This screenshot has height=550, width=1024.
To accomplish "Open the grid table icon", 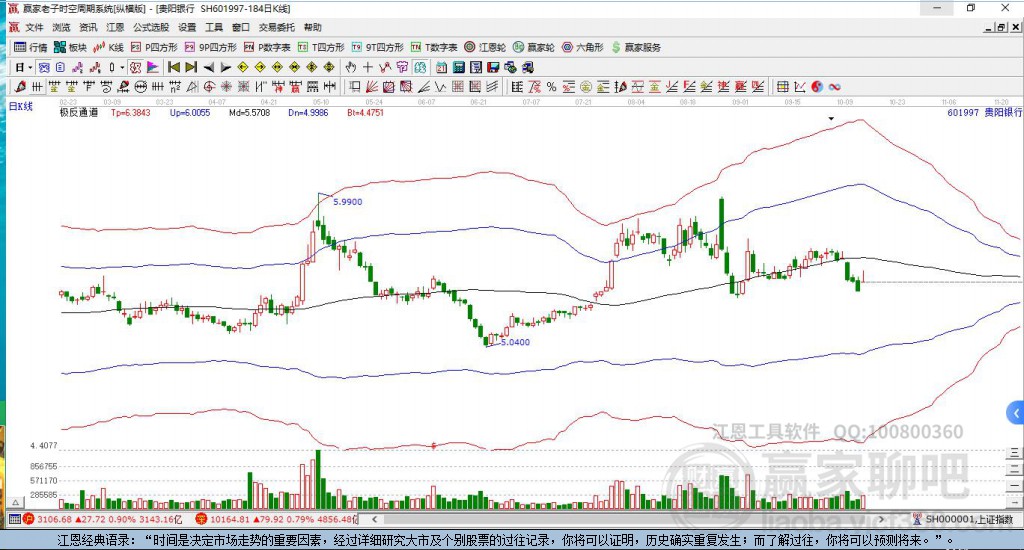I will (x=782, y=87).
